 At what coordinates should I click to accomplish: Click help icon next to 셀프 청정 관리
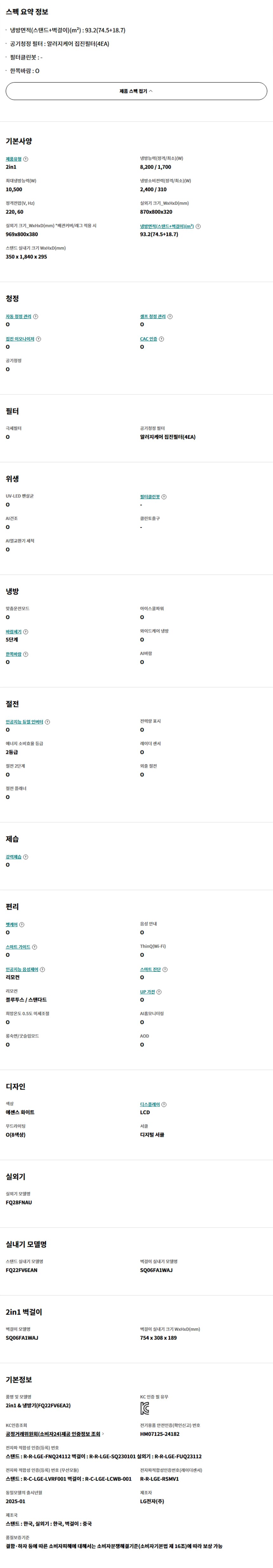coord(170,317)
